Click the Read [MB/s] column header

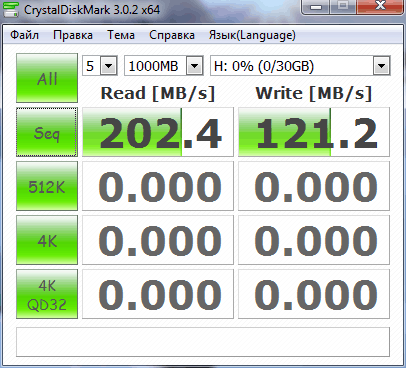coord(158,93)
